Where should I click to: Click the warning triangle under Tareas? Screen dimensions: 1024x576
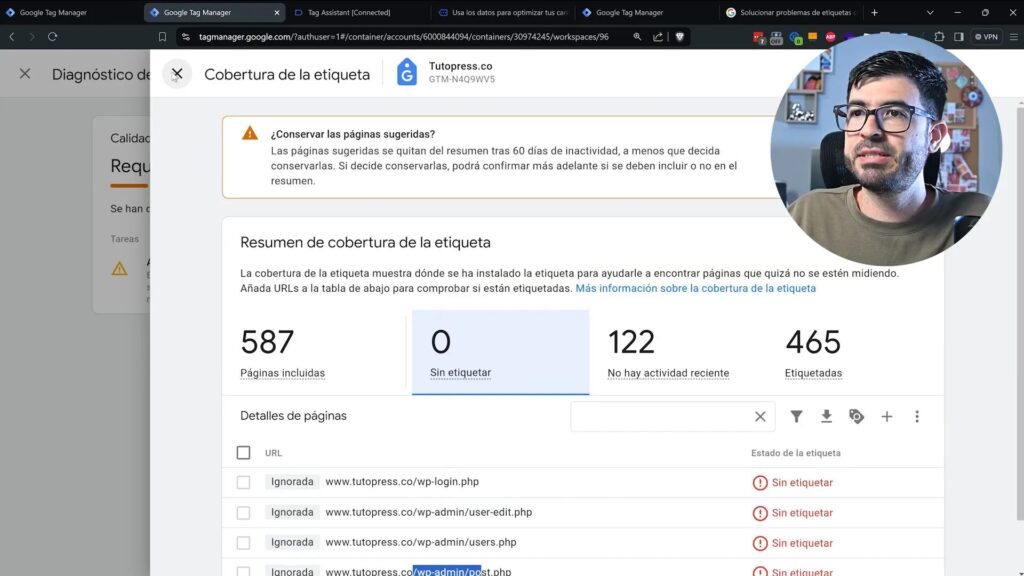pyautogui.click(x=120, y=268)
